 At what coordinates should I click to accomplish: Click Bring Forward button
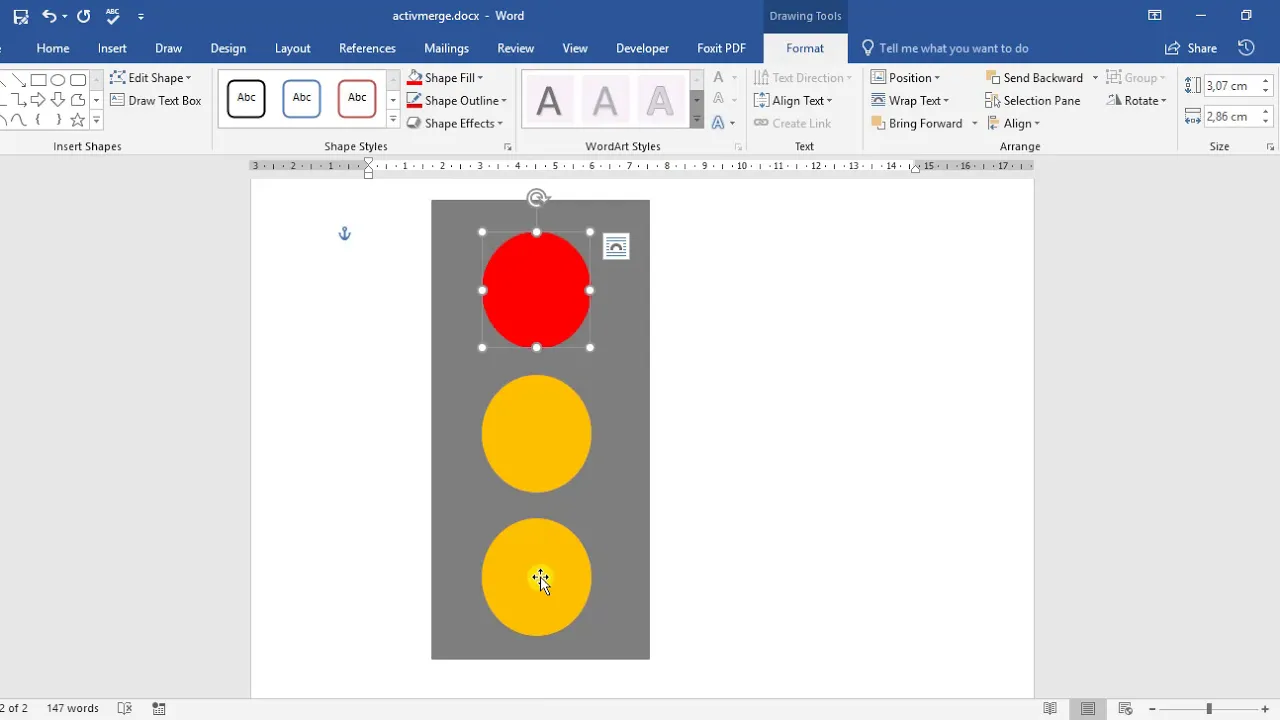(x=917, y=123)
